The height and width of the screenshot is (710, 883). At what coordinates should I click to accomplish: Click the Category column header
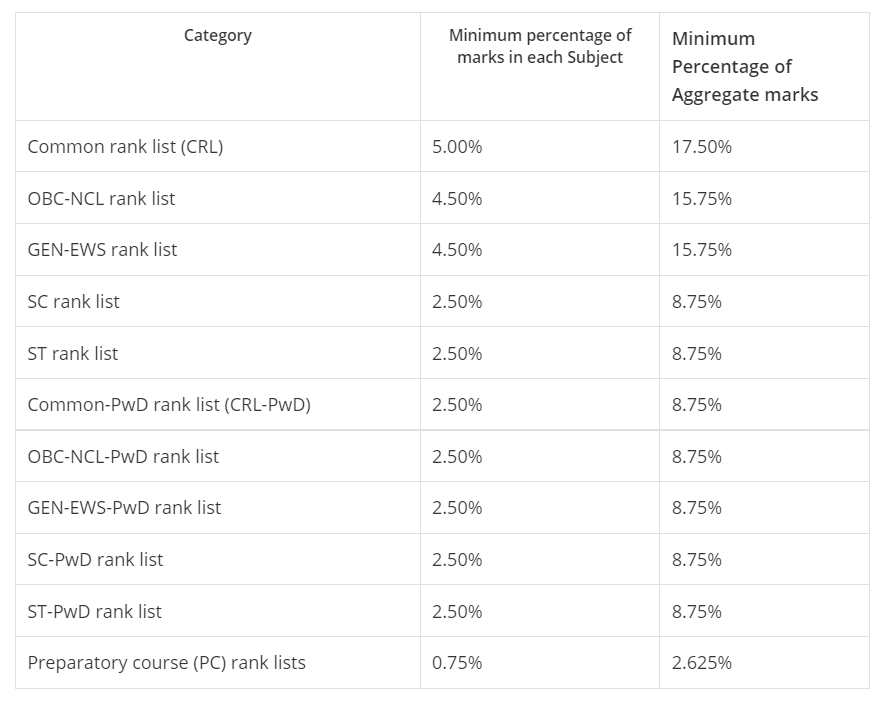coord(218,36)
